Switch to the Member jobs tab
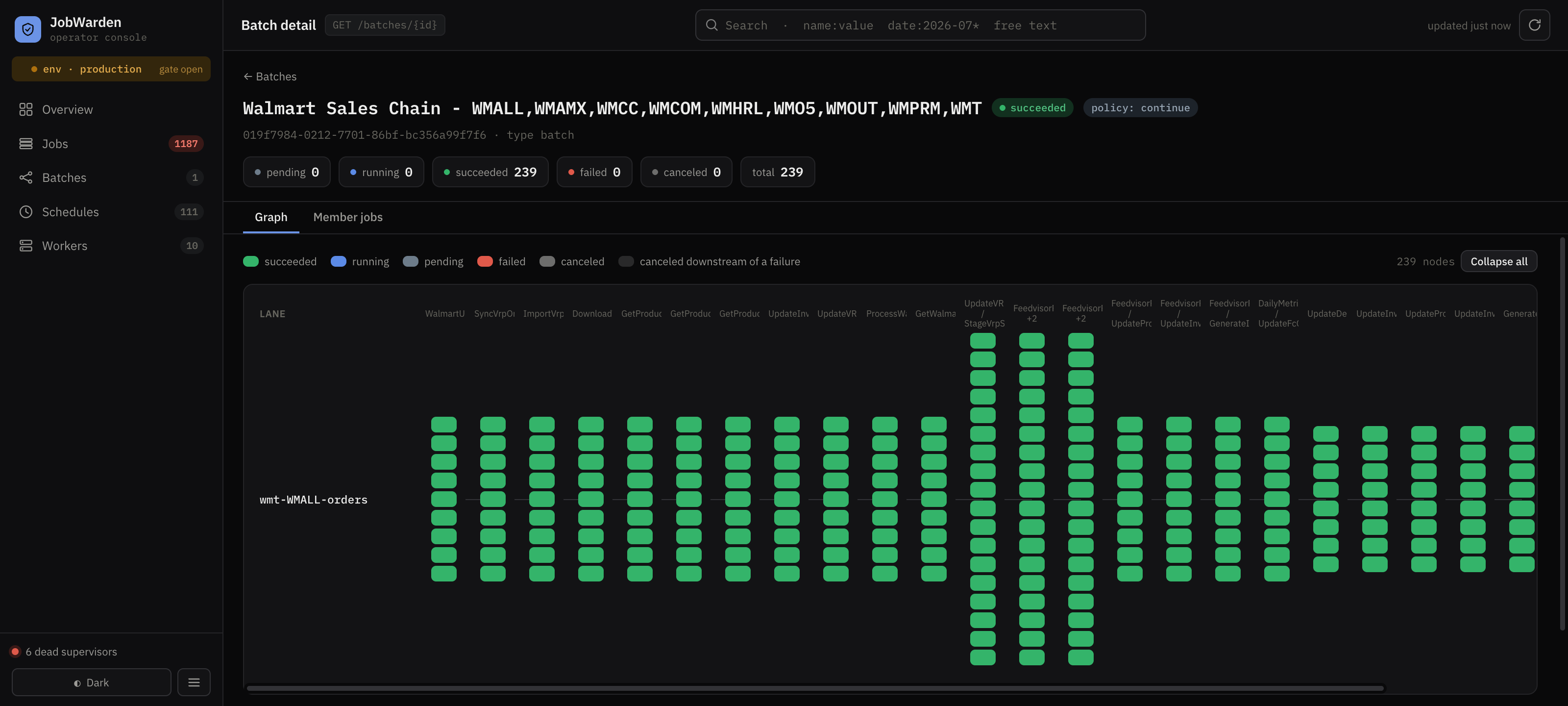 pyautogui.click(x=347, y=217)
